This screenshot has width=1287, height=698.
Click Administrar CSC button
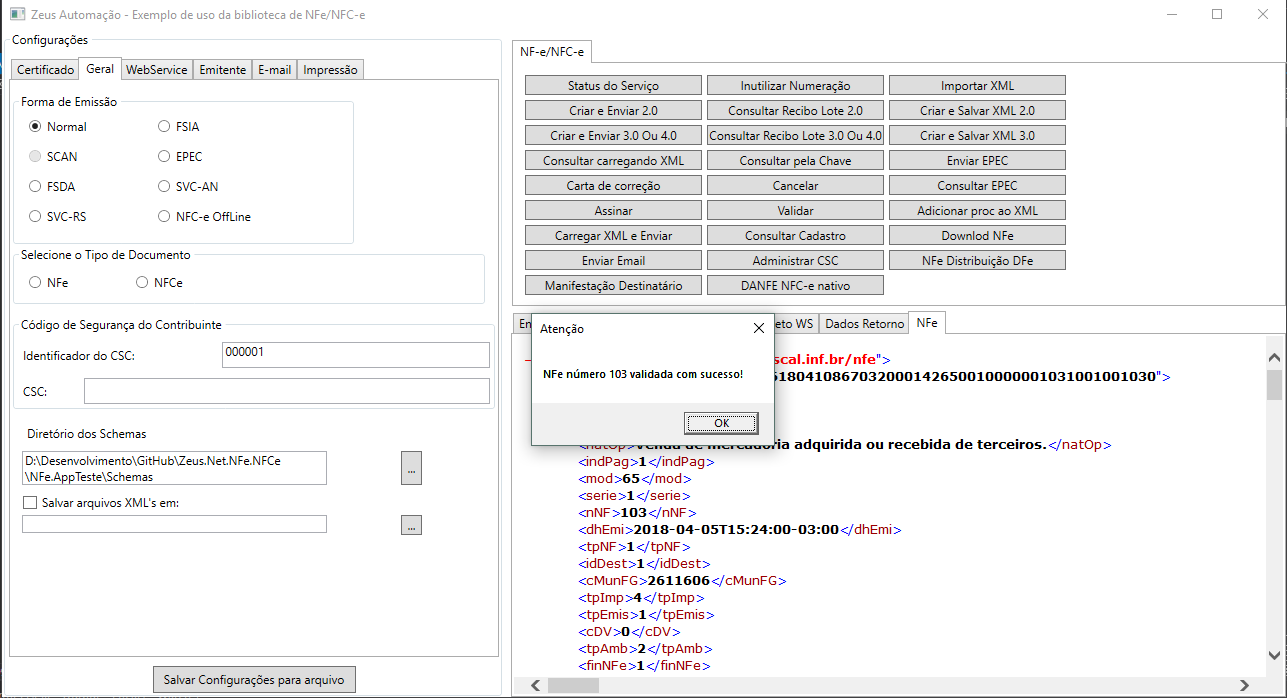pyautogui.click(x=795, y=261)
